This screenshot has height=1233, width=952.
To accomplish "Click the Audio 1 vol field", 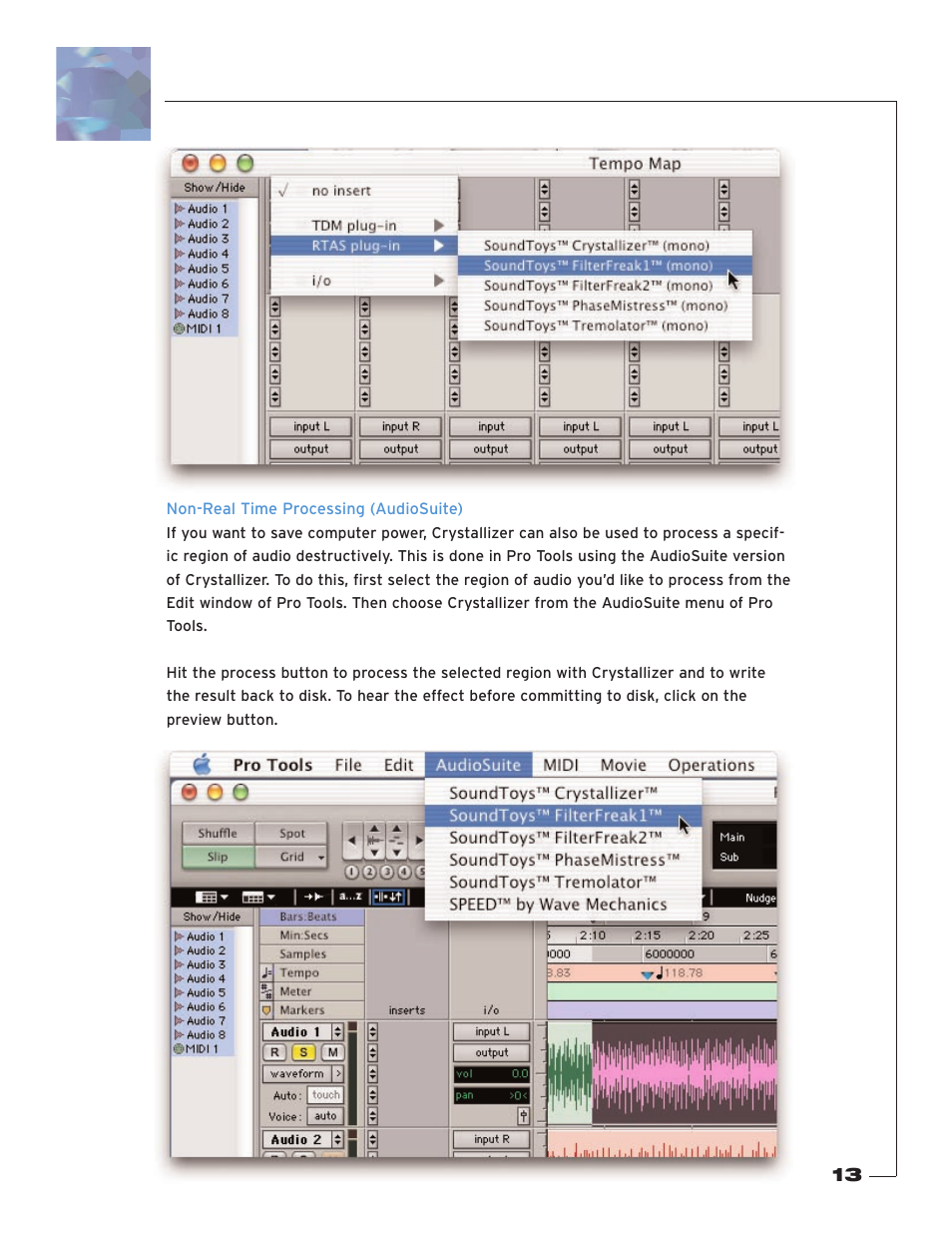I will [492, 1074].
